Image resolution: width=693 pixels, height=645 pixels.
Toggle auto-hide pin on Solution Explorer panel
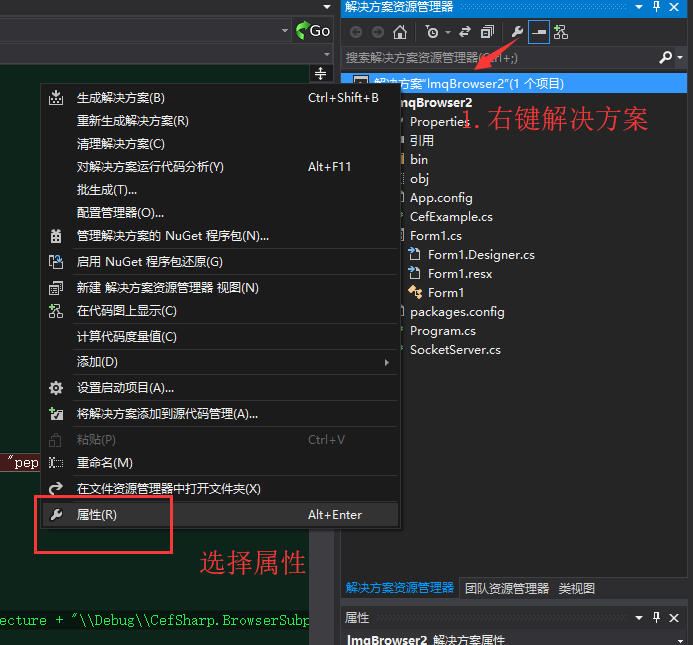656,7
